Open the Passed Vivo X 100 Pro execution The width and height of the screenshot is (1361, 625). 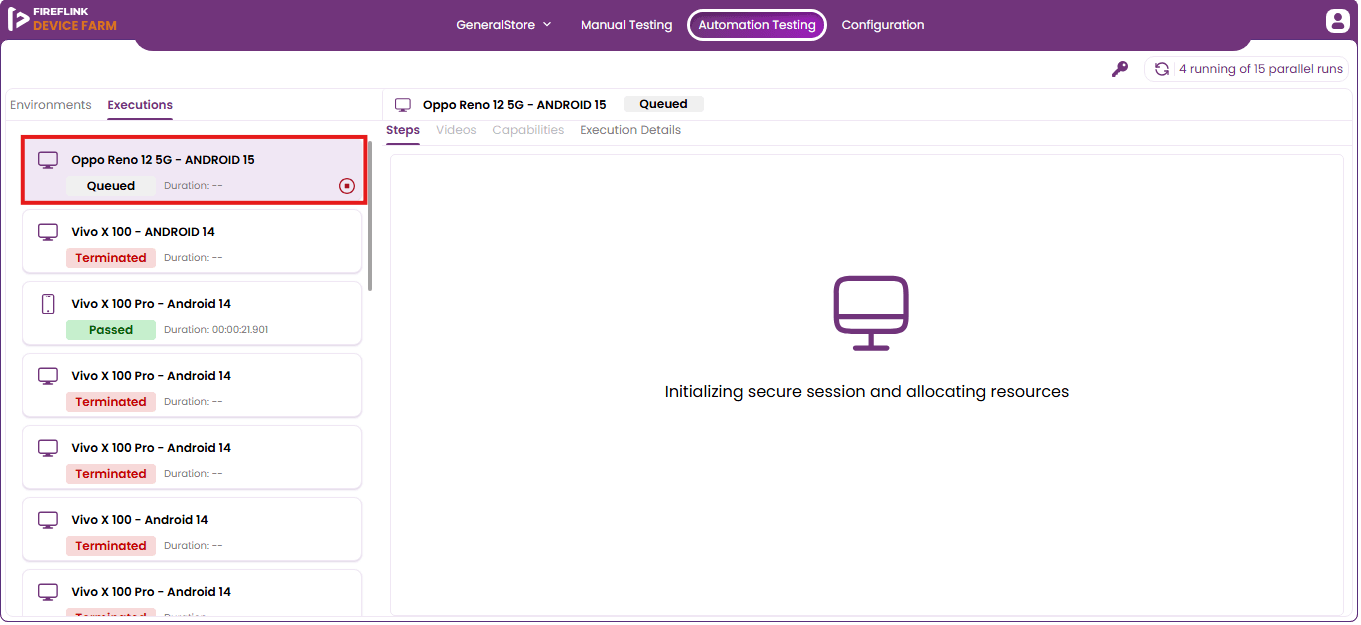click(192, 313)
